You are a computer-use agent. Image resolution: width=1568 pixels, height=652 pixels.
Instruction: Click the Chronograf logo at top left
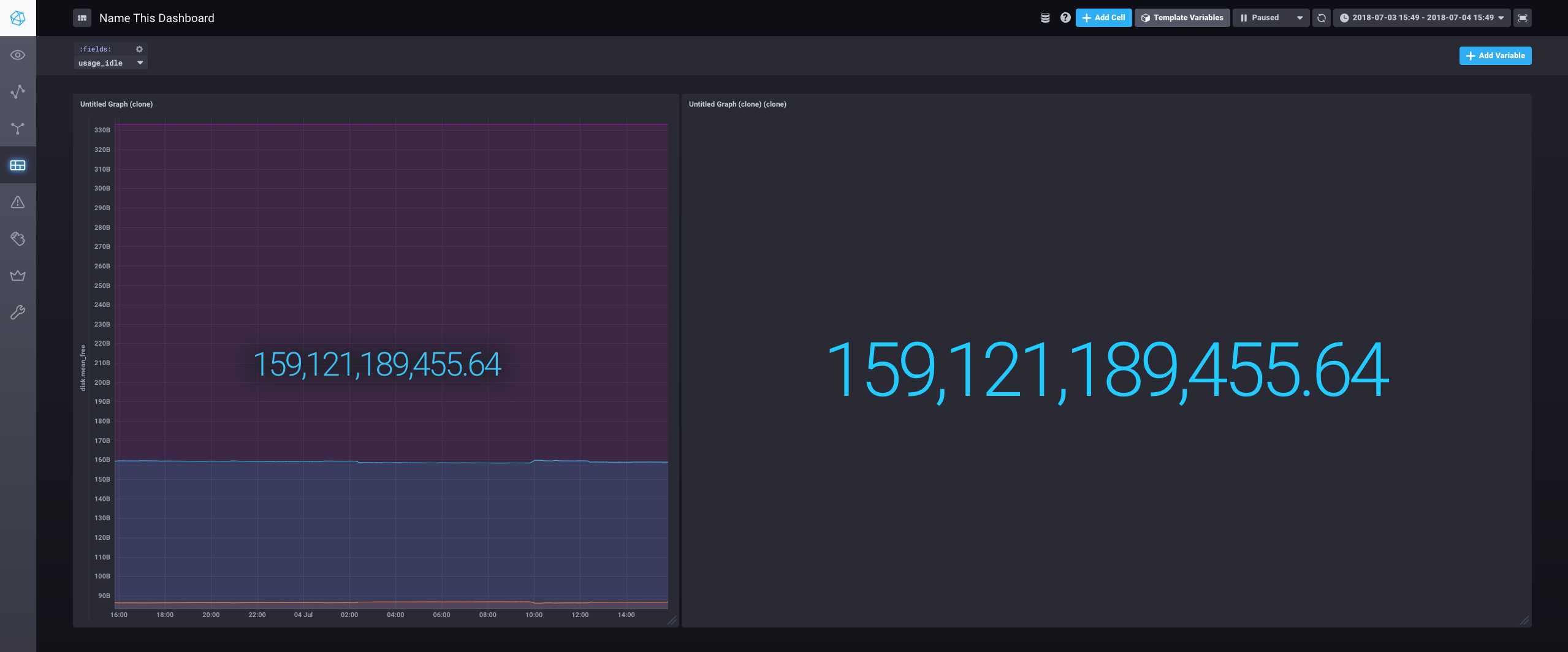(x=17, y=17)
